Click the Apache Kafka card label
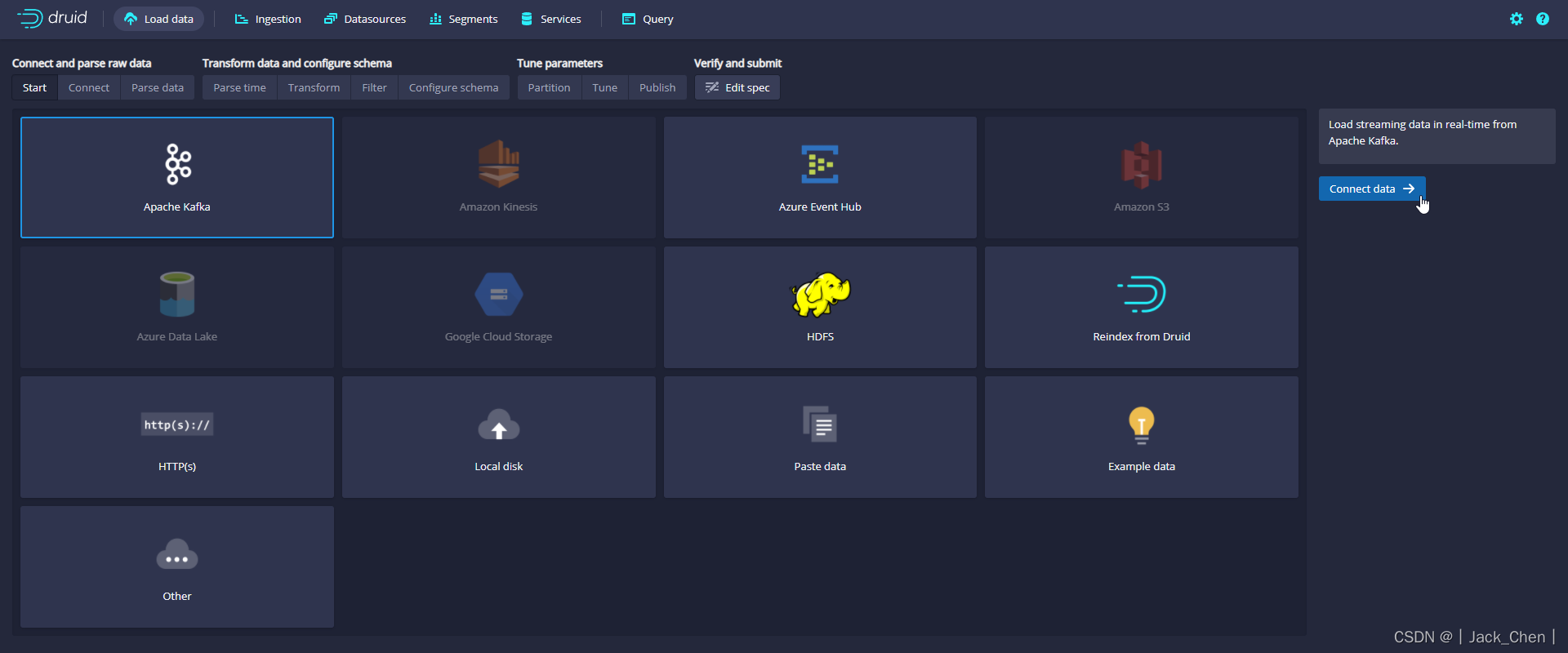 click(x=177, y=207)
